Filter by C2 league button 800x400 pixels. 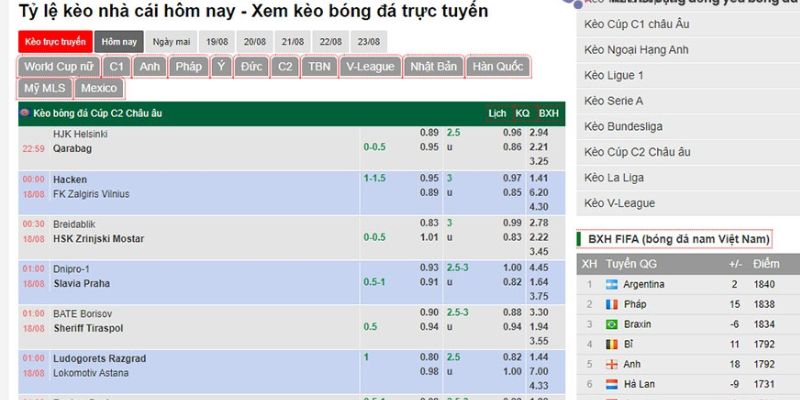coord(285,67)
